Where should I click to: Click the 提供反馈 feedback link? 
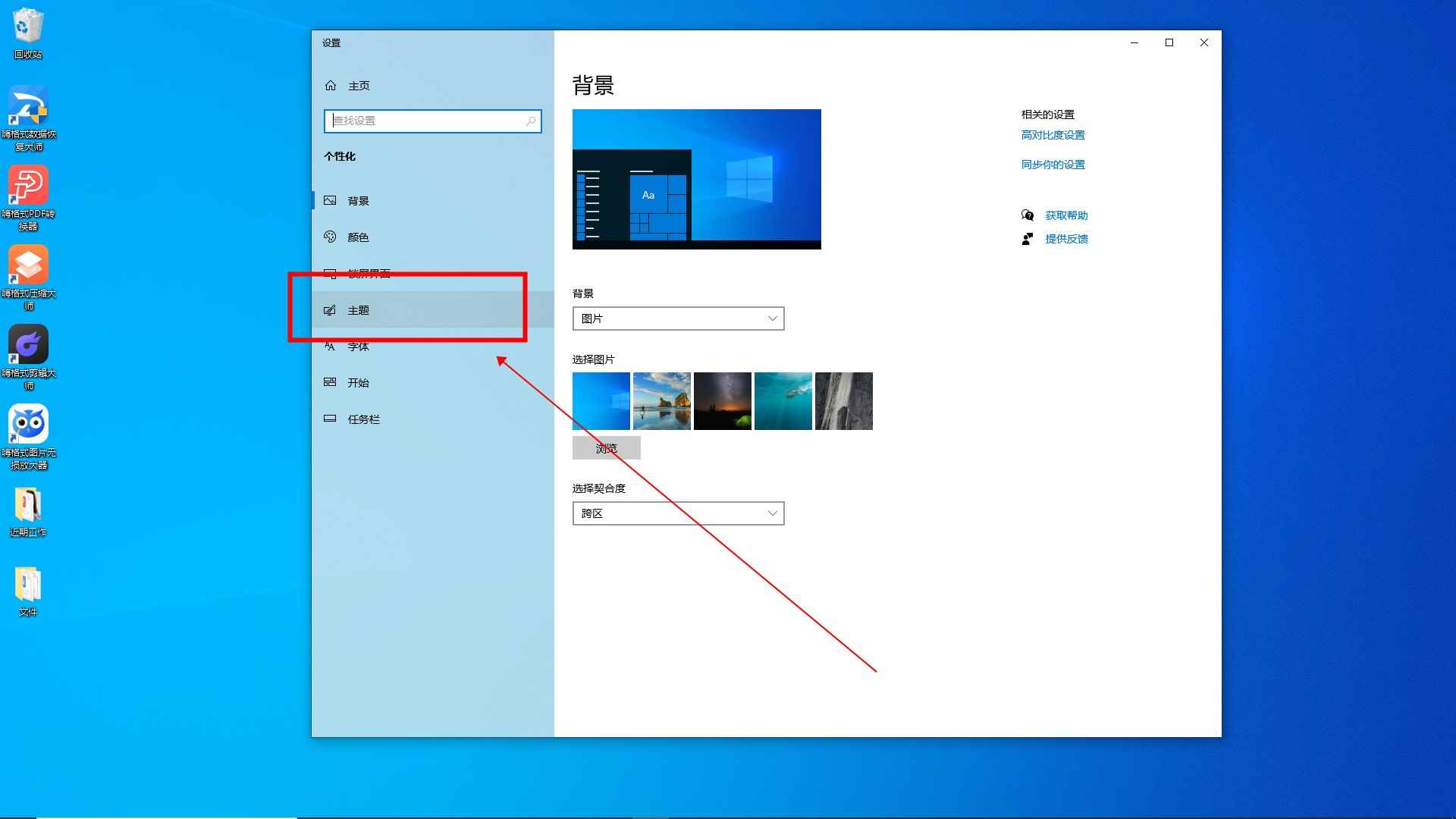click(x=1065, y=239)
